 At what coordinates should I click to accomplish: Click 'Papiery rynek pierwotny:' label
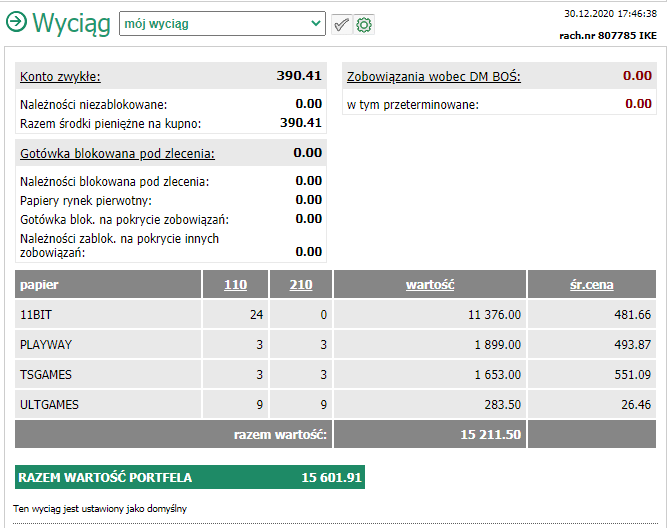[86, 200]
